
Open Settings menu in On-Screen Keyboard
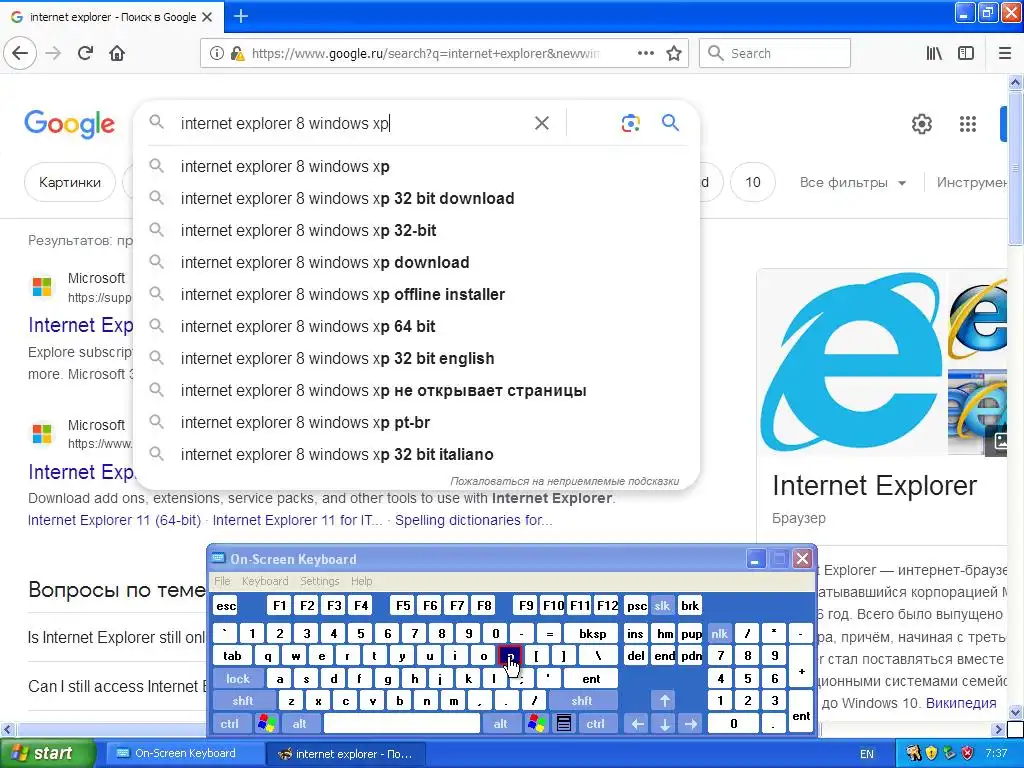pyautogui.click(x=319, y=581)
